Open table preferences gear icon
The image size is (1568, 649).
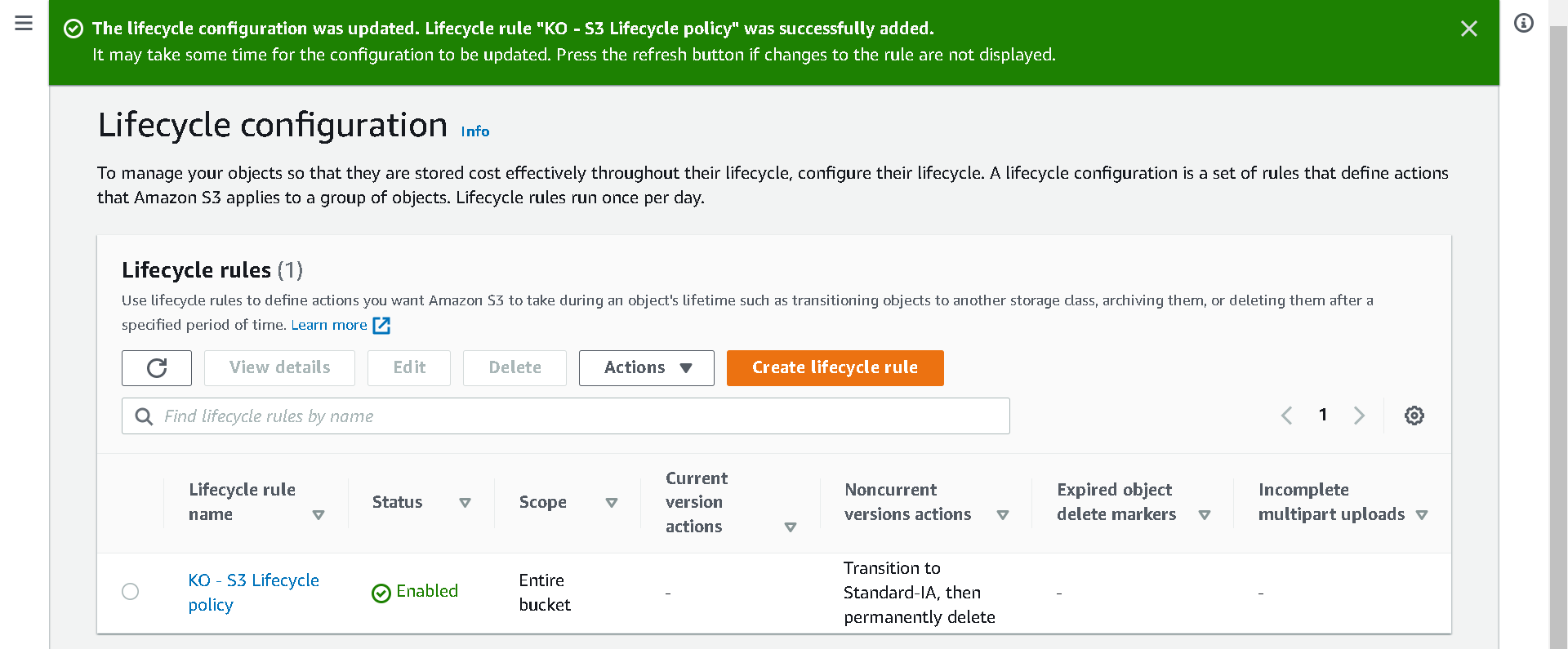pos(1414,416)
